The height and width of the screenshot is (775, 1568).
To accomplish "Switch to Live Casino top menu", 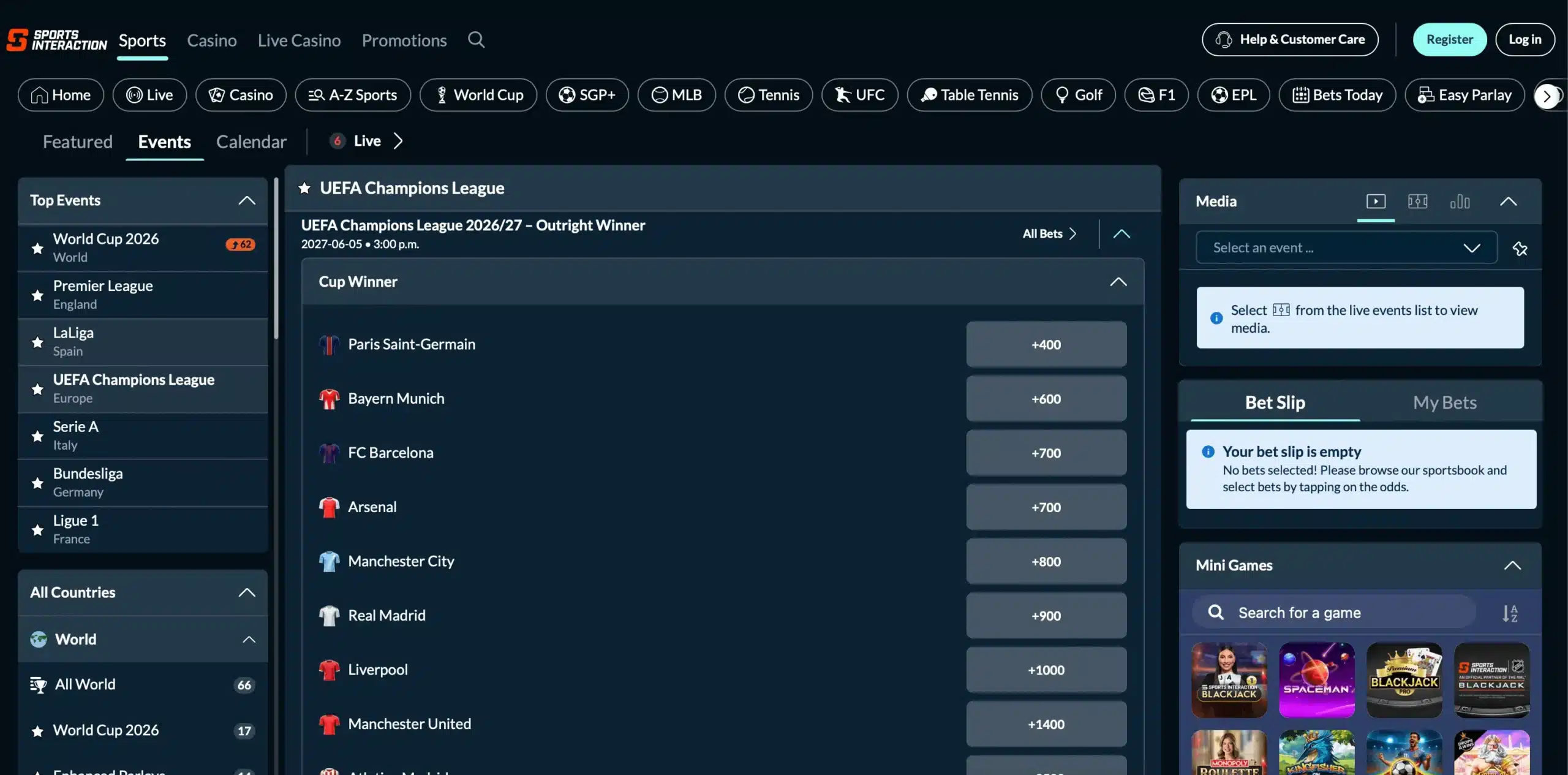I will [x=299, y=40].
